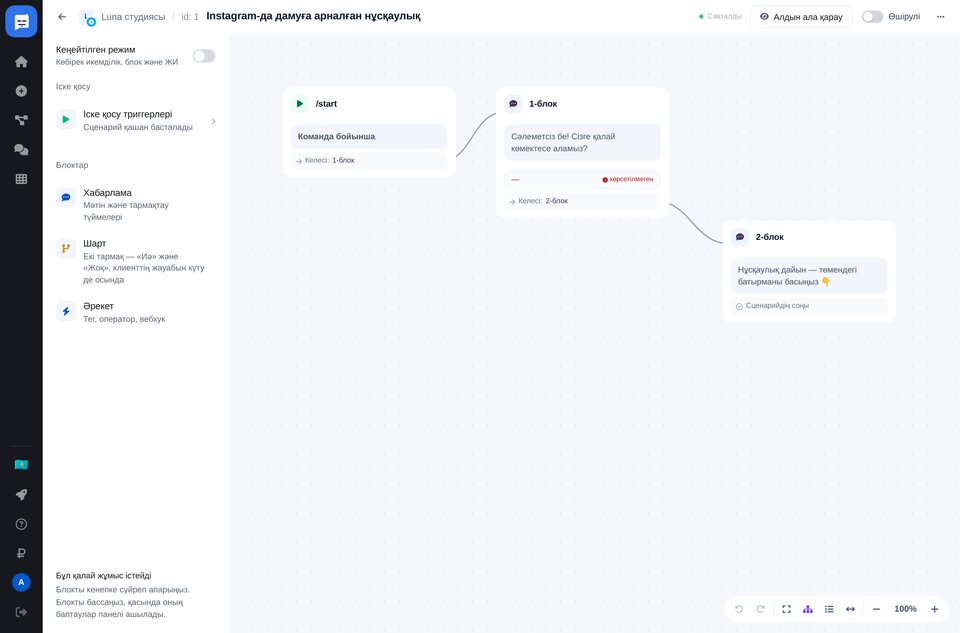
Task: Toggle the Кеңейтілген режим switch
Action: coord(204,56)
